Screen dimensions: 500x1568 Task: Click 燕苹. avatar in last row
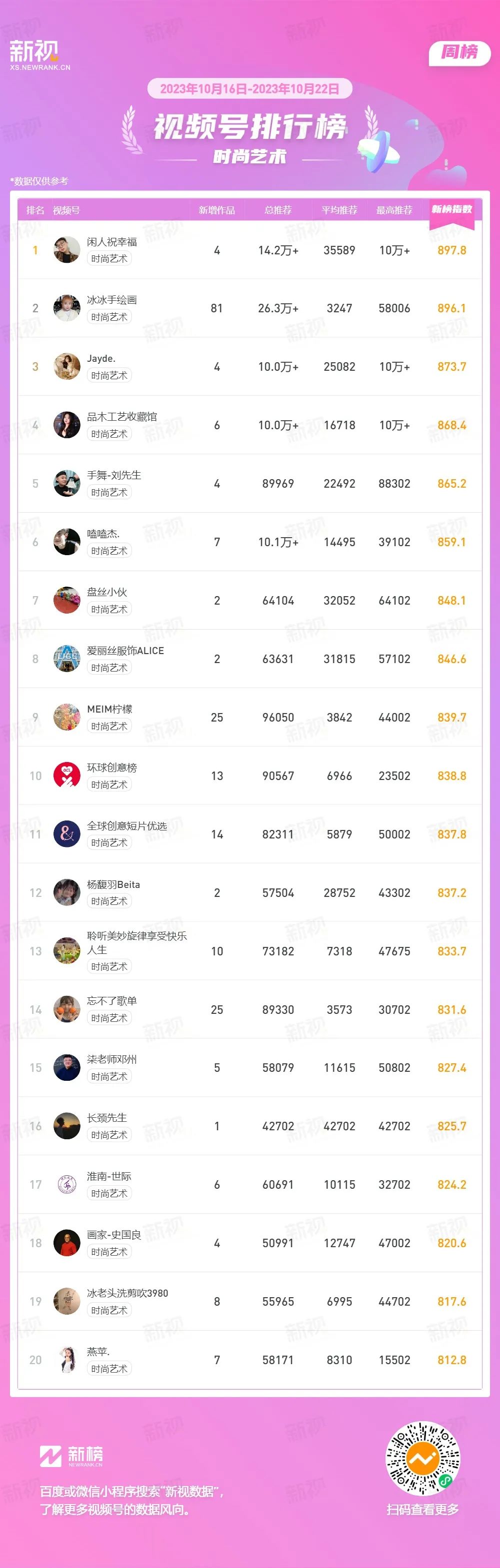[x=67, y=1360]
